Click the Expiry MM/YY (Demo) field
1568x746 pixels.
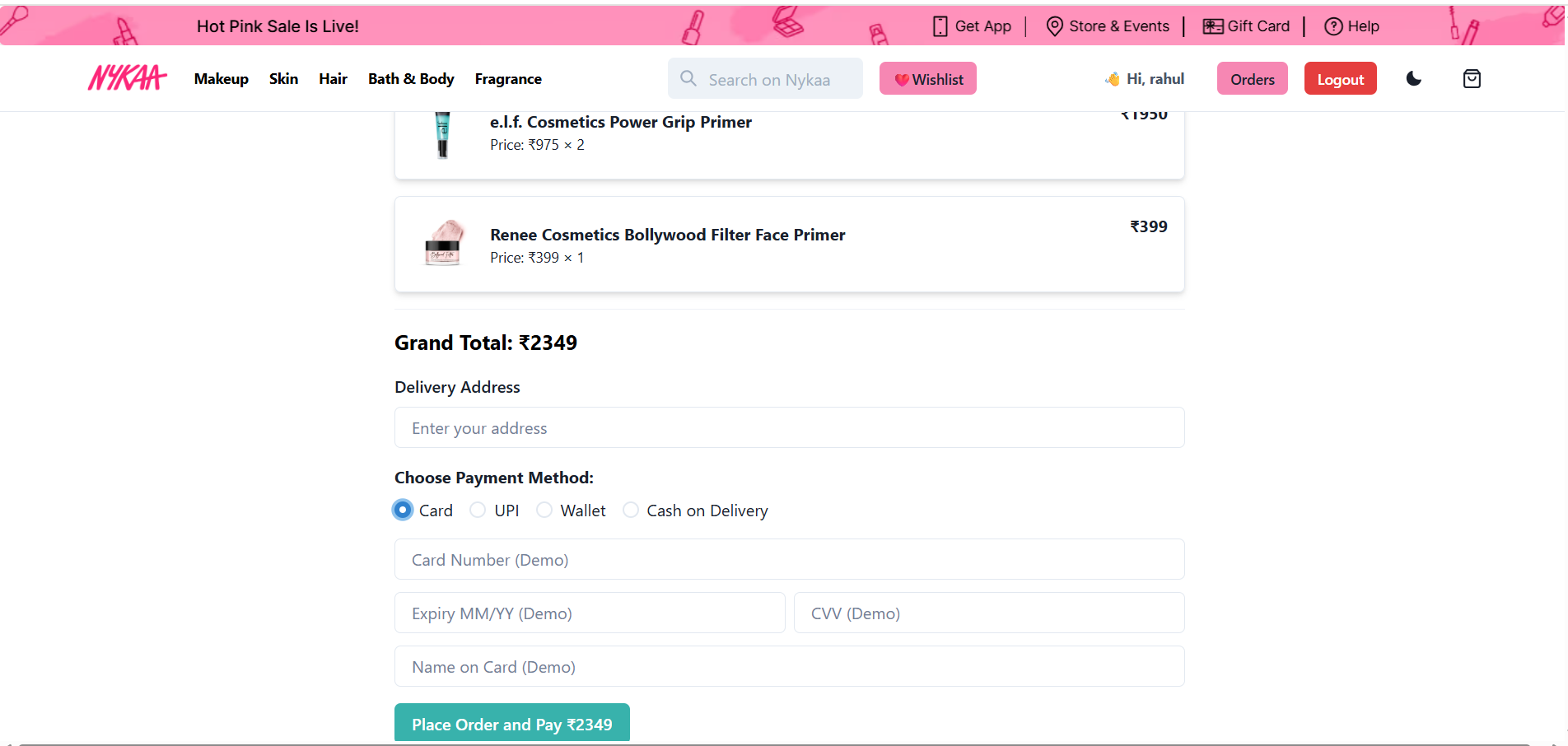pos(590,613)
